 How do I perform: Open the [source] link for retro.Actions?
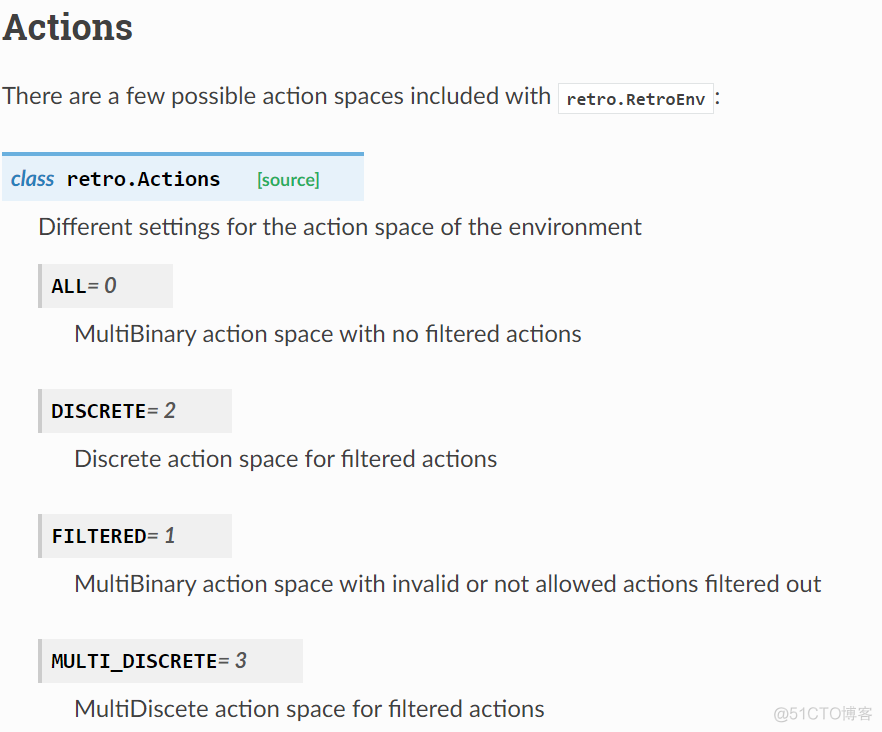pyautogui.click(x=288, y=180)
